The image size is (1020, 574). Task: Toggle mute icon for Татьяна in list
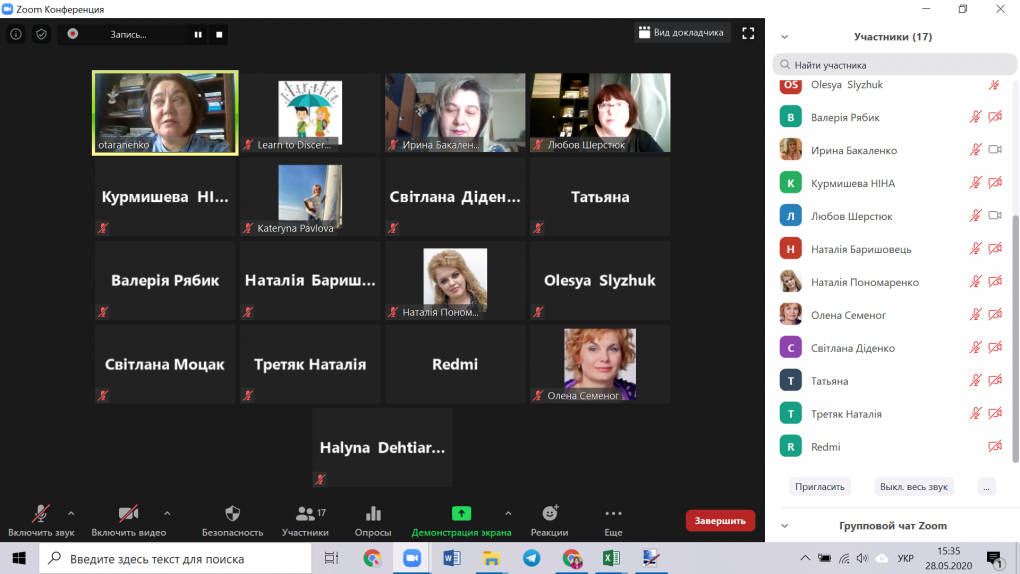click(975, 381)
